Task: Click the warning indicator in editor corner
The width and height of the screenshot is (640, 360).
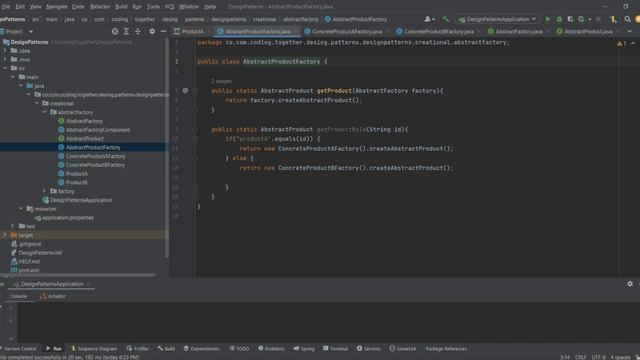Action: click(x=621, y=43)
